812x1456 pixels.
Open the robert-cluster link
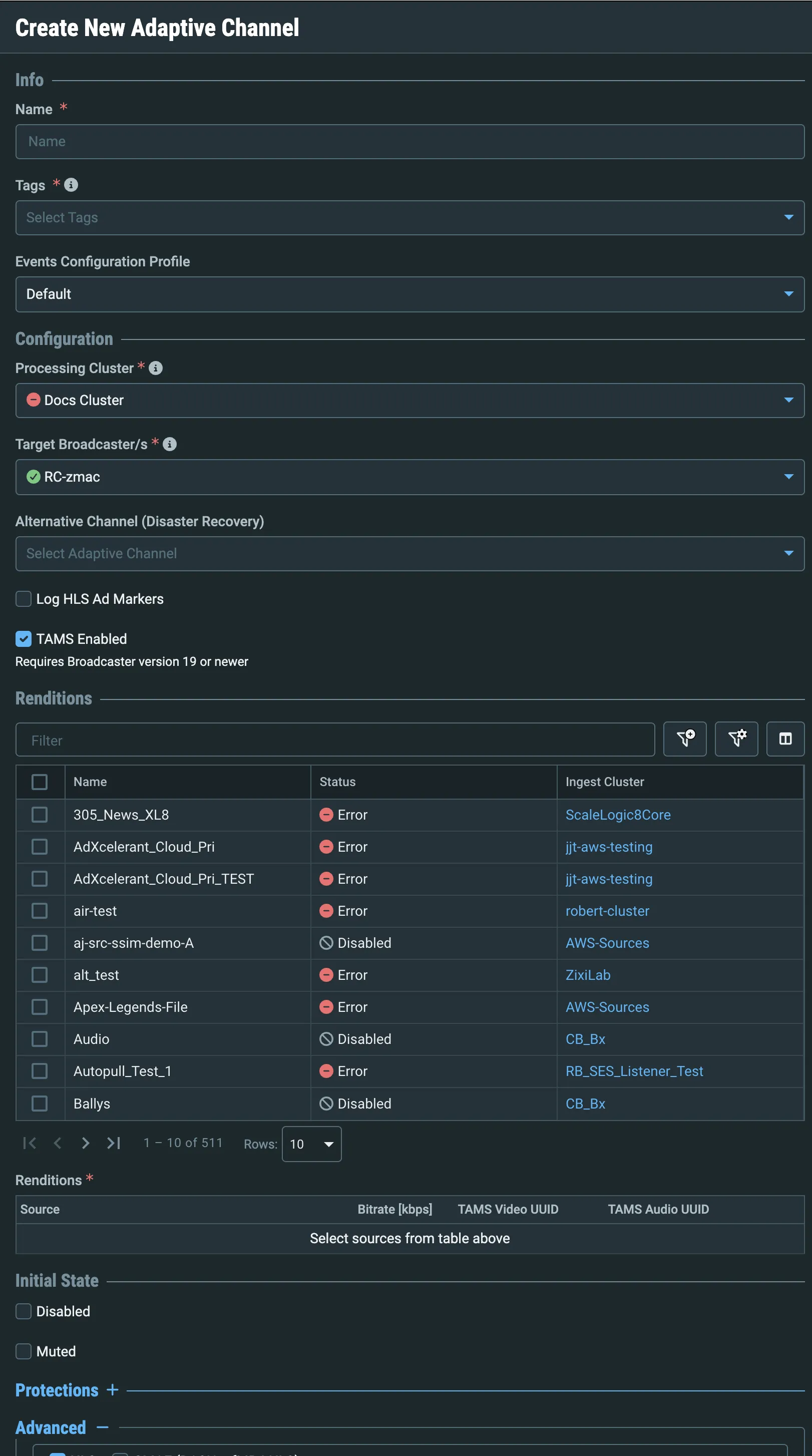pos(607,911)
